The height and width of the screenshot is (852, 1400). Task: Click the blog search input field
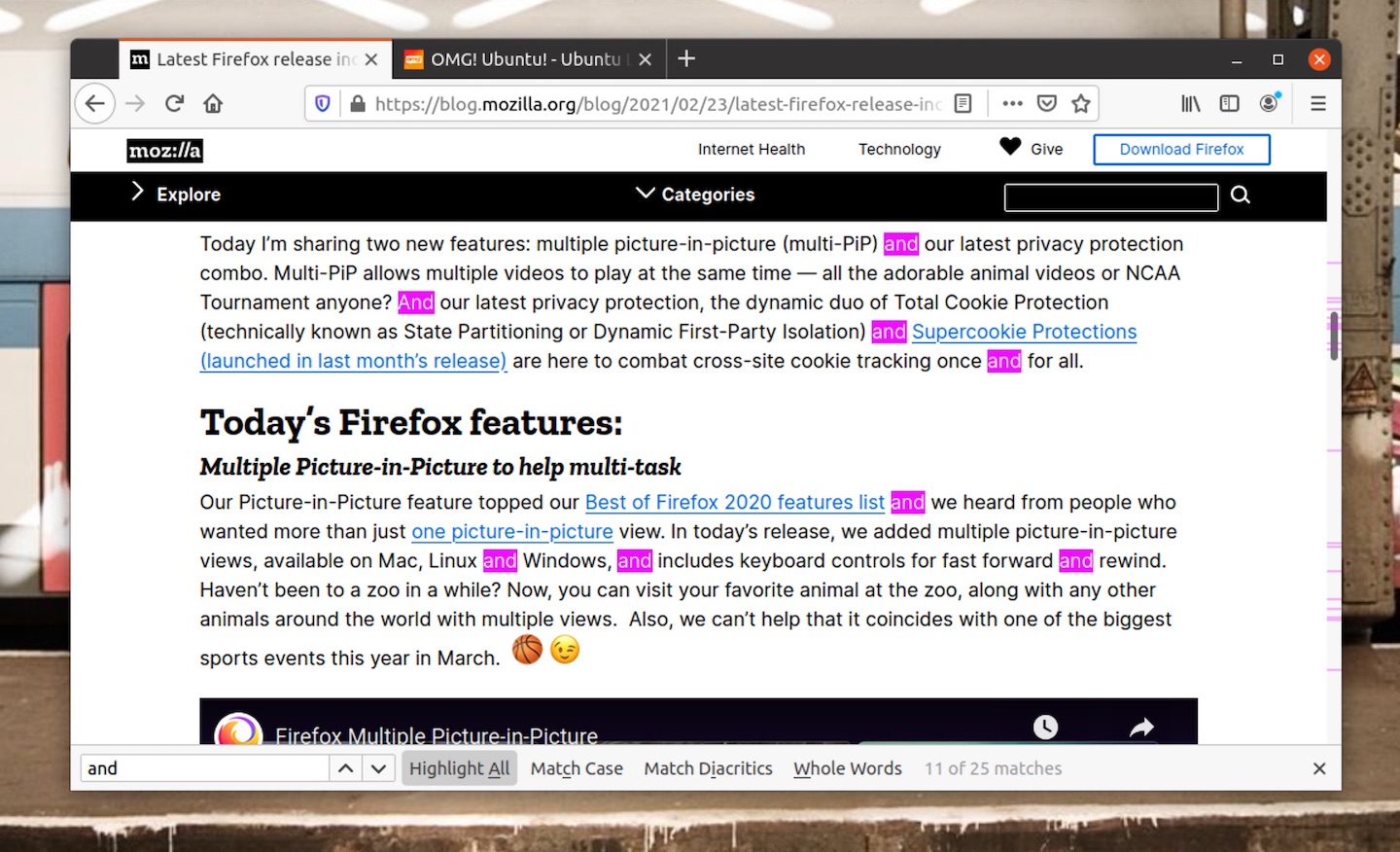point(1111,197)
